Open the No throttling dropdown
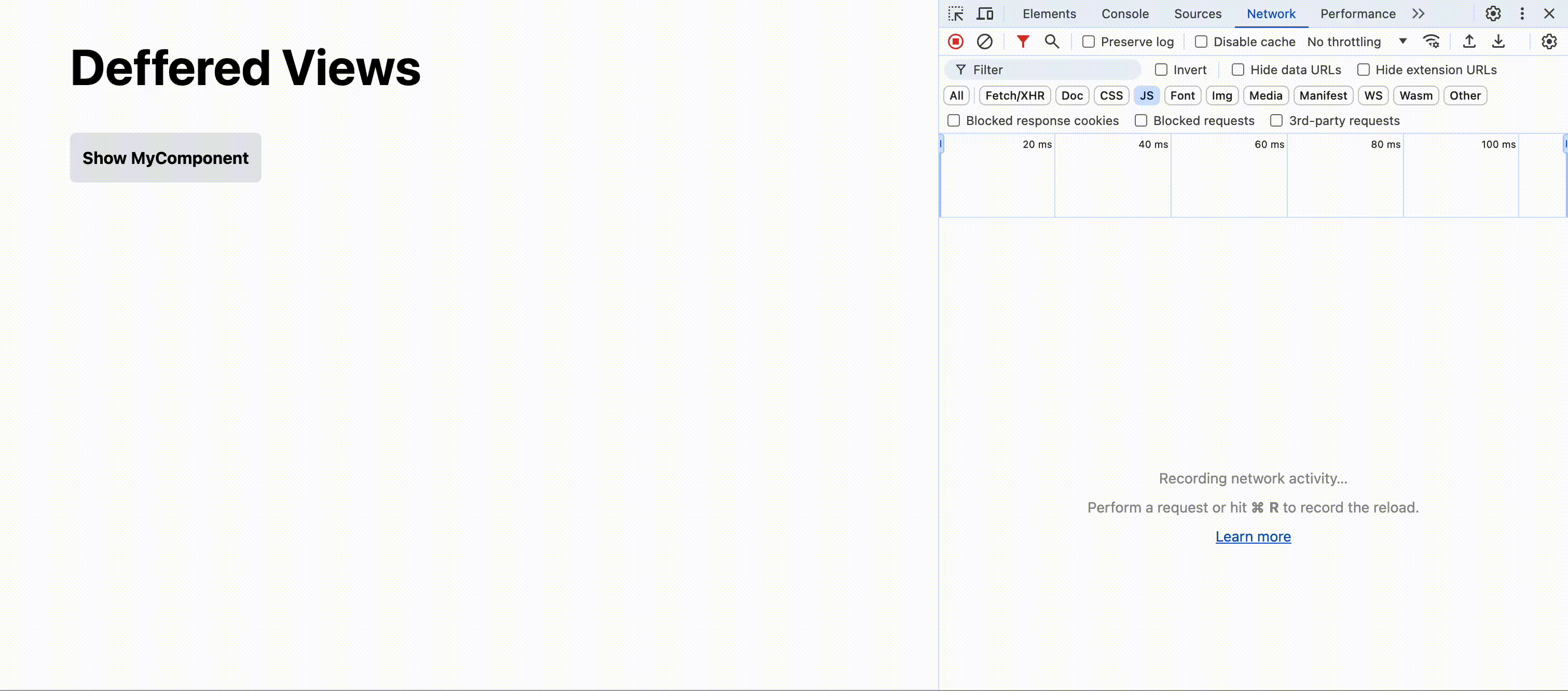Viewport: 1568px width, 691px height. 1357,42
